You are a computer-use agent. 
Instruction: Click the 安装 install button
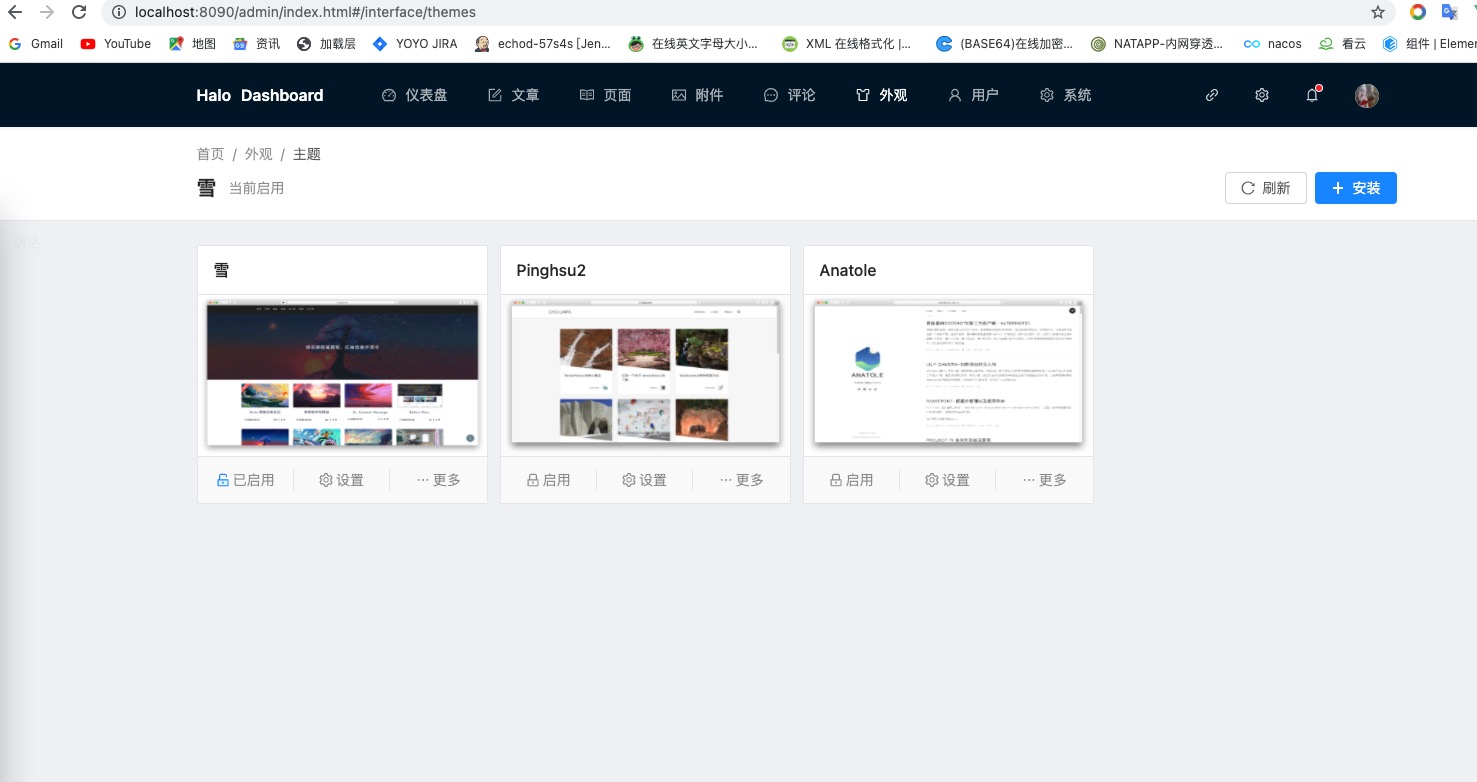[1356, 188]
